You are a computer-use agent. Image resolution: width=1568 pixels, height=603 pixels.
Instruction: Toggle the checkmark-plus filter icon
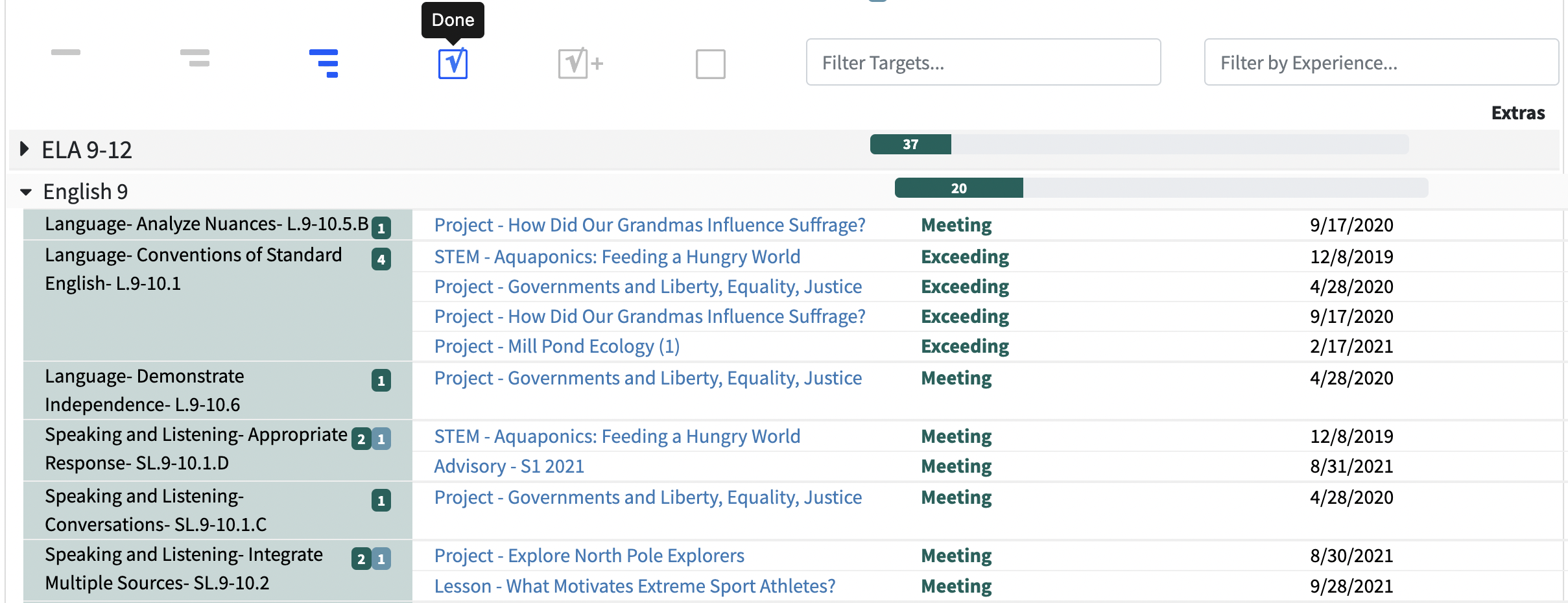pos(580,64)
